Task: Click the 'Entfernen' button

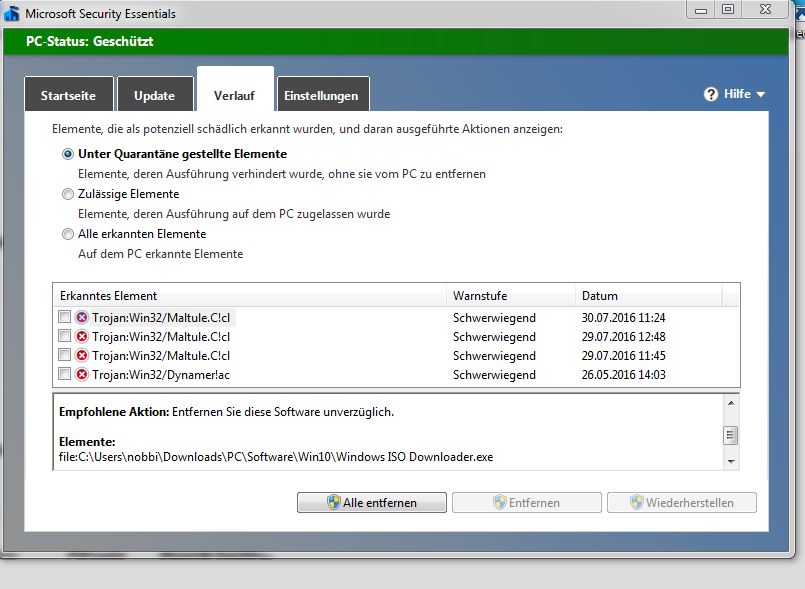Action: (x=527, y=502)
